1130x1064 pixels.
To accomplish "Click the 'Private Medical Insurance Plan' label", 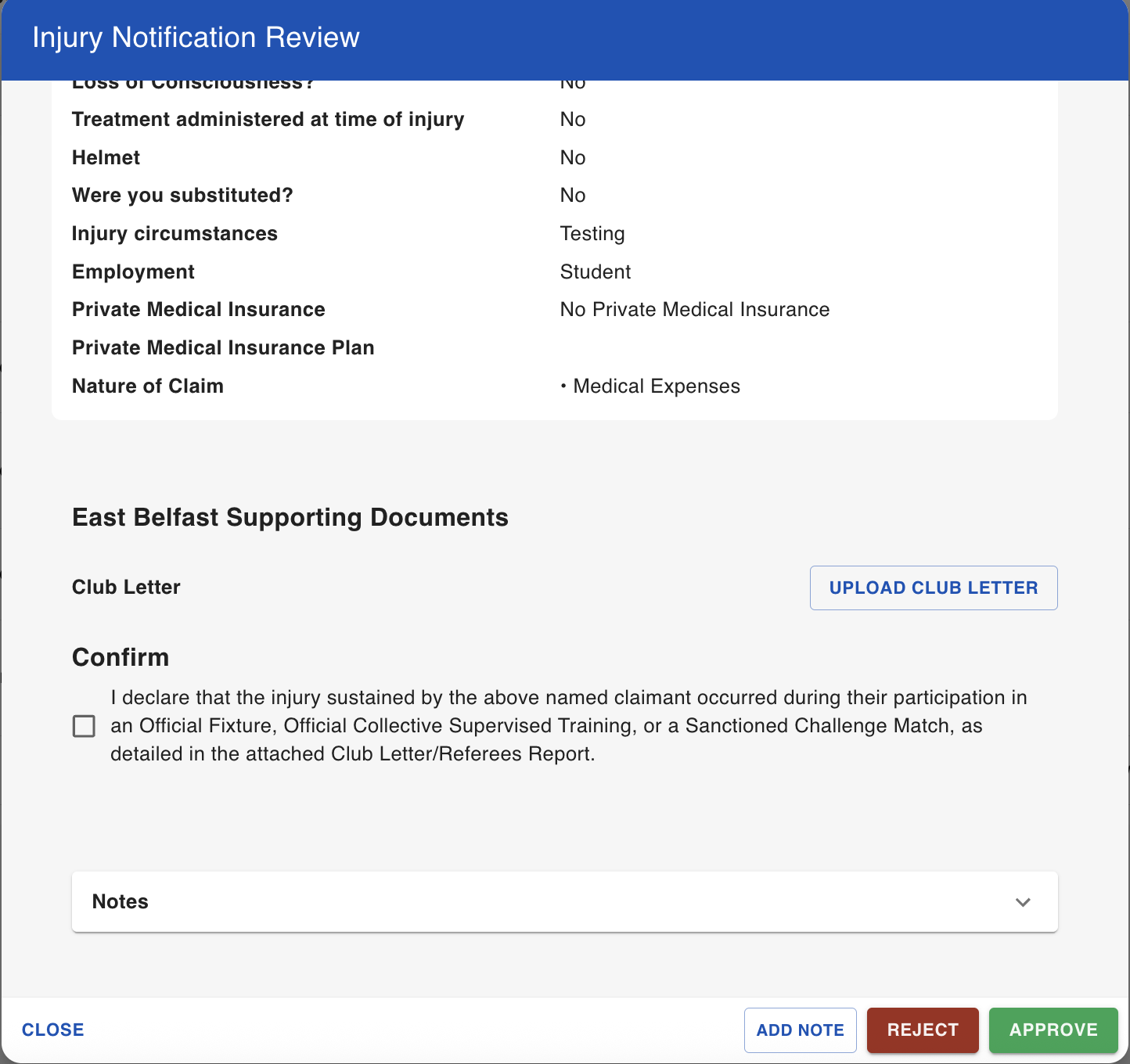I will point(223,347).
